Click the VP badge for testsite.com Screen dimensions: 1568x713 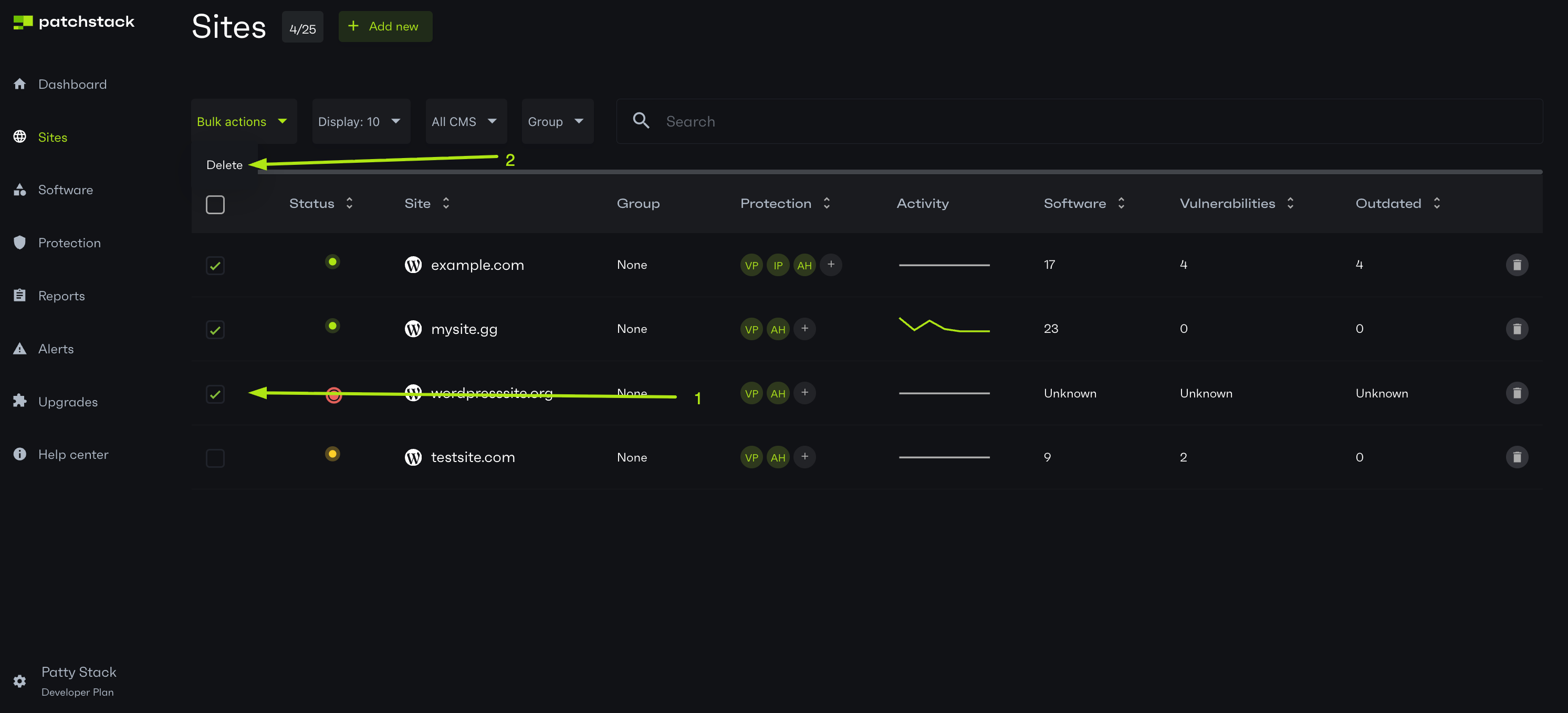tap(751, 457)
